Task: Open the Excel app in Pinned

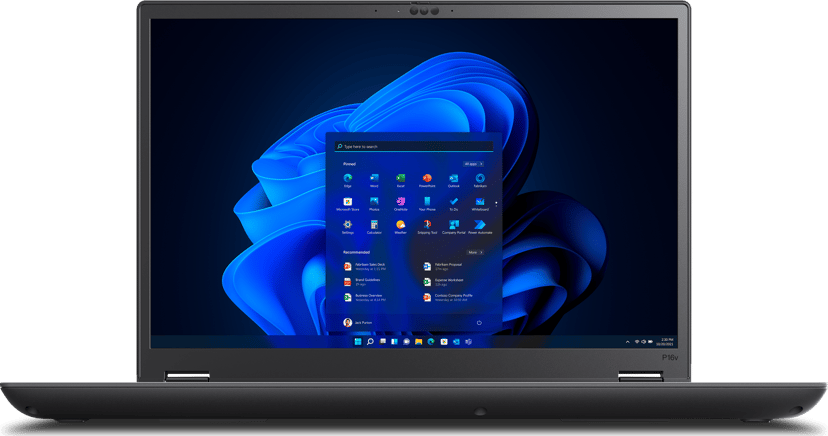Action: pyautogui.click(x=400, y=179)
